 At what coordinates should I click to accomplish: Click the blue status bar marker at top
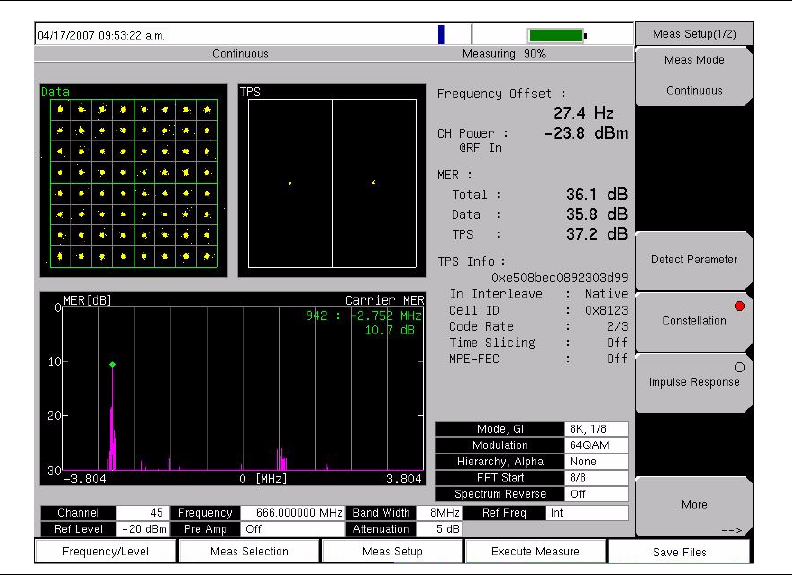[441, 35]
